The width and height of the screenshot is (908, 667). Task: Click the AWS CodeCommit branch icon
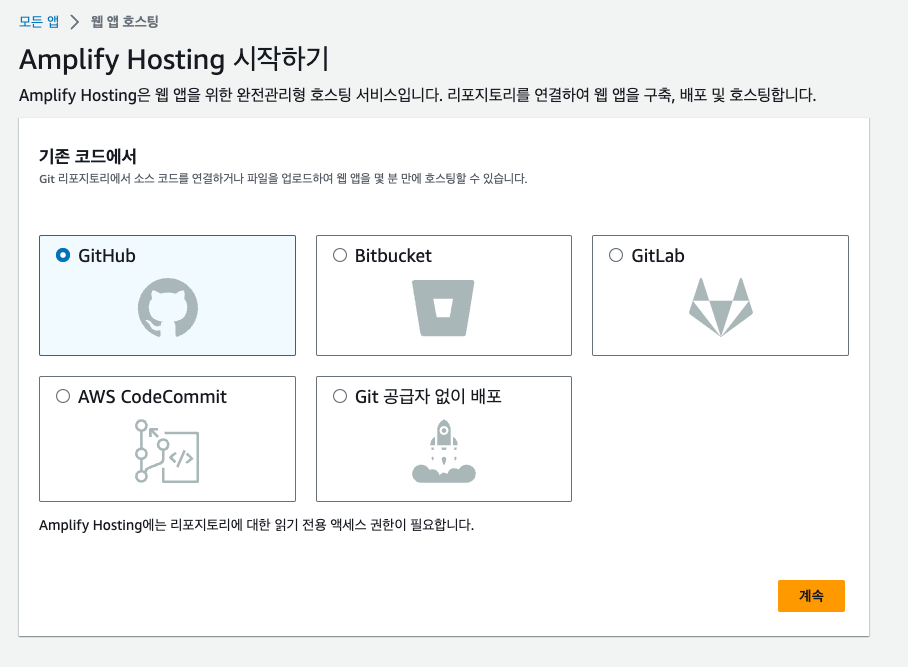pos(167,451)
